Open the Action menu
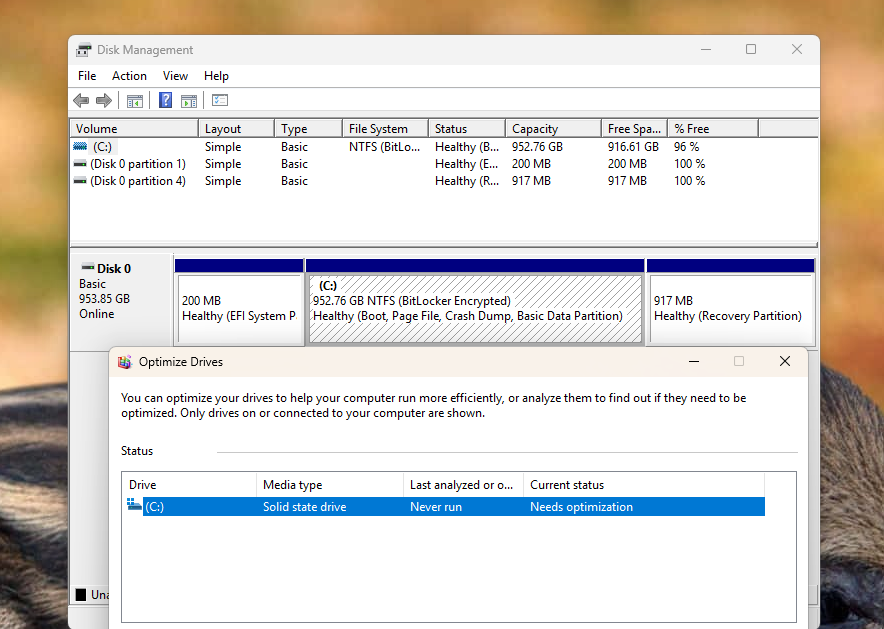 click(129, 76)
